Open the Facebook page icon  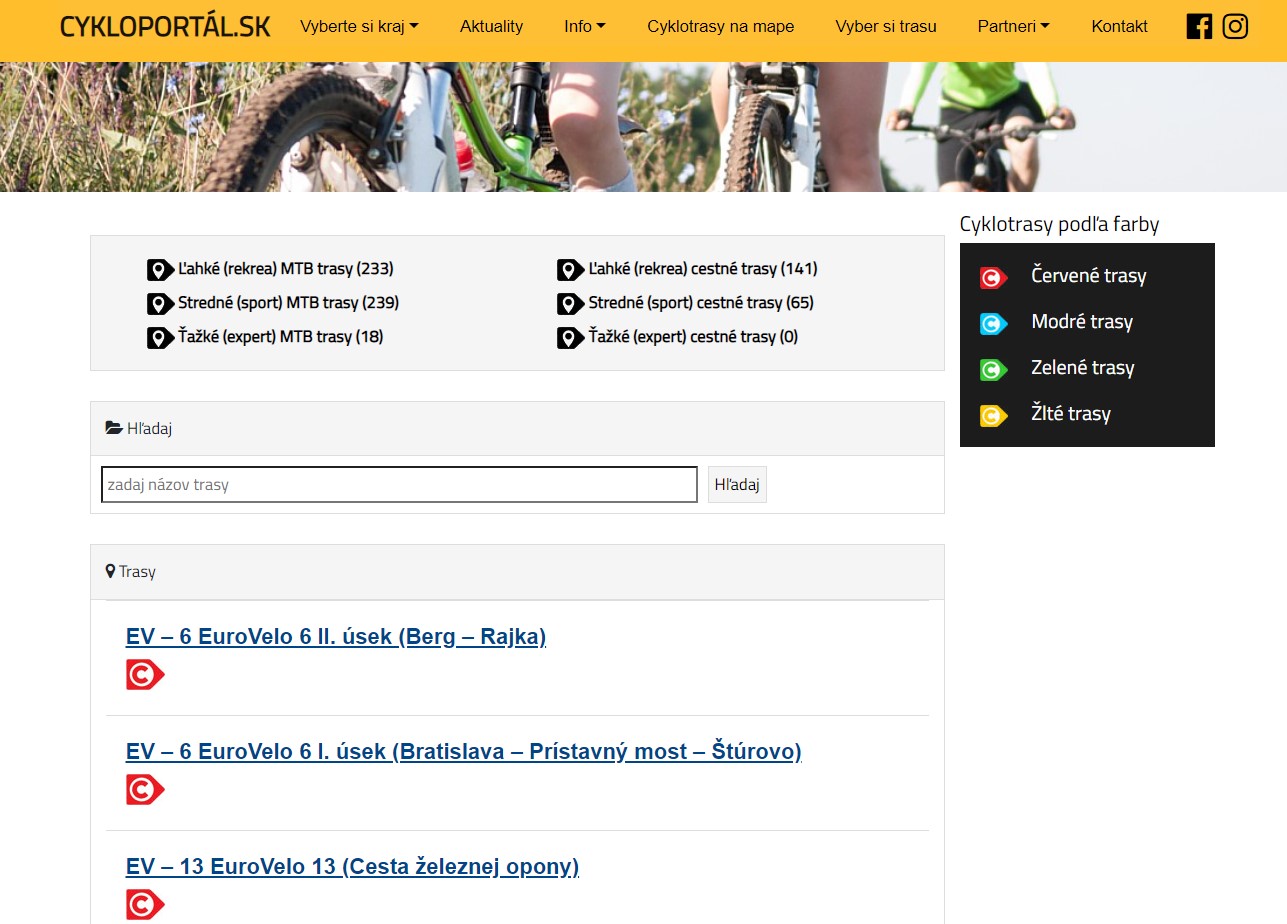point(1199,27)
